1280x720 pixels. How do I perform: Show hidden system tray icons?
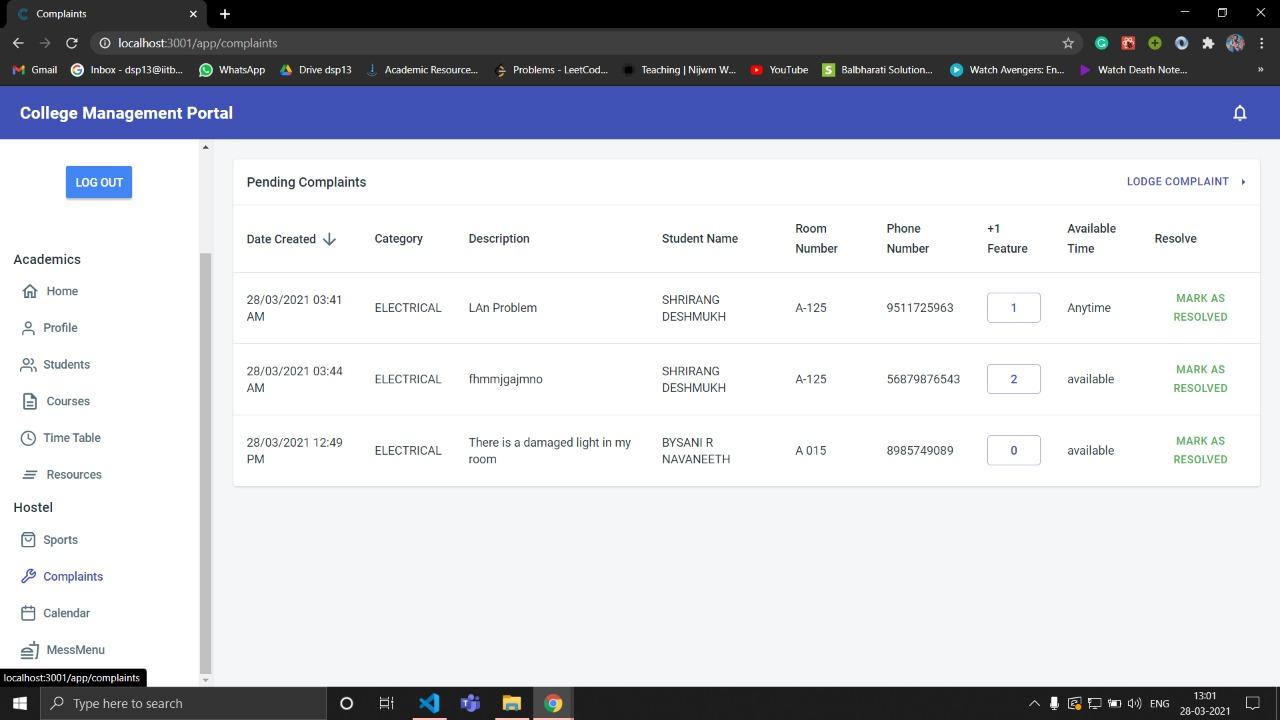tap(1034, 703)
